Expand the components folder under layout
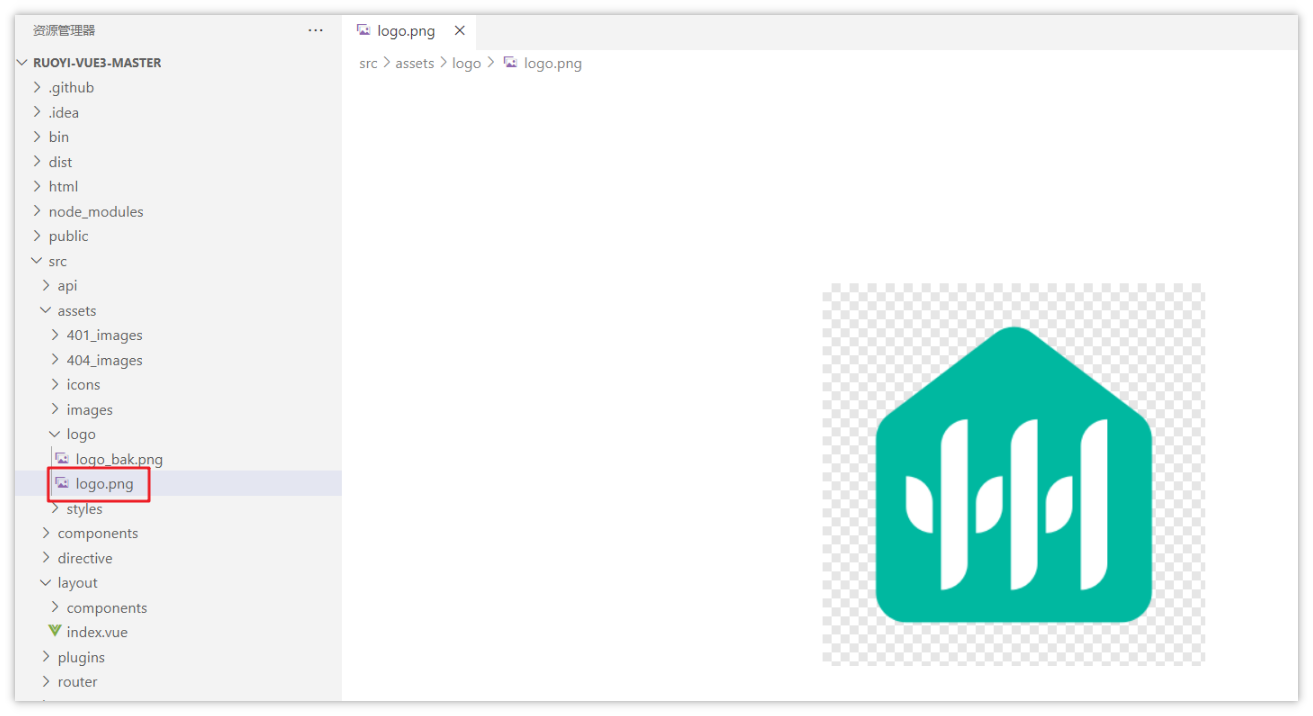This screenshot has height=716, width=1313. coord(55,607)
